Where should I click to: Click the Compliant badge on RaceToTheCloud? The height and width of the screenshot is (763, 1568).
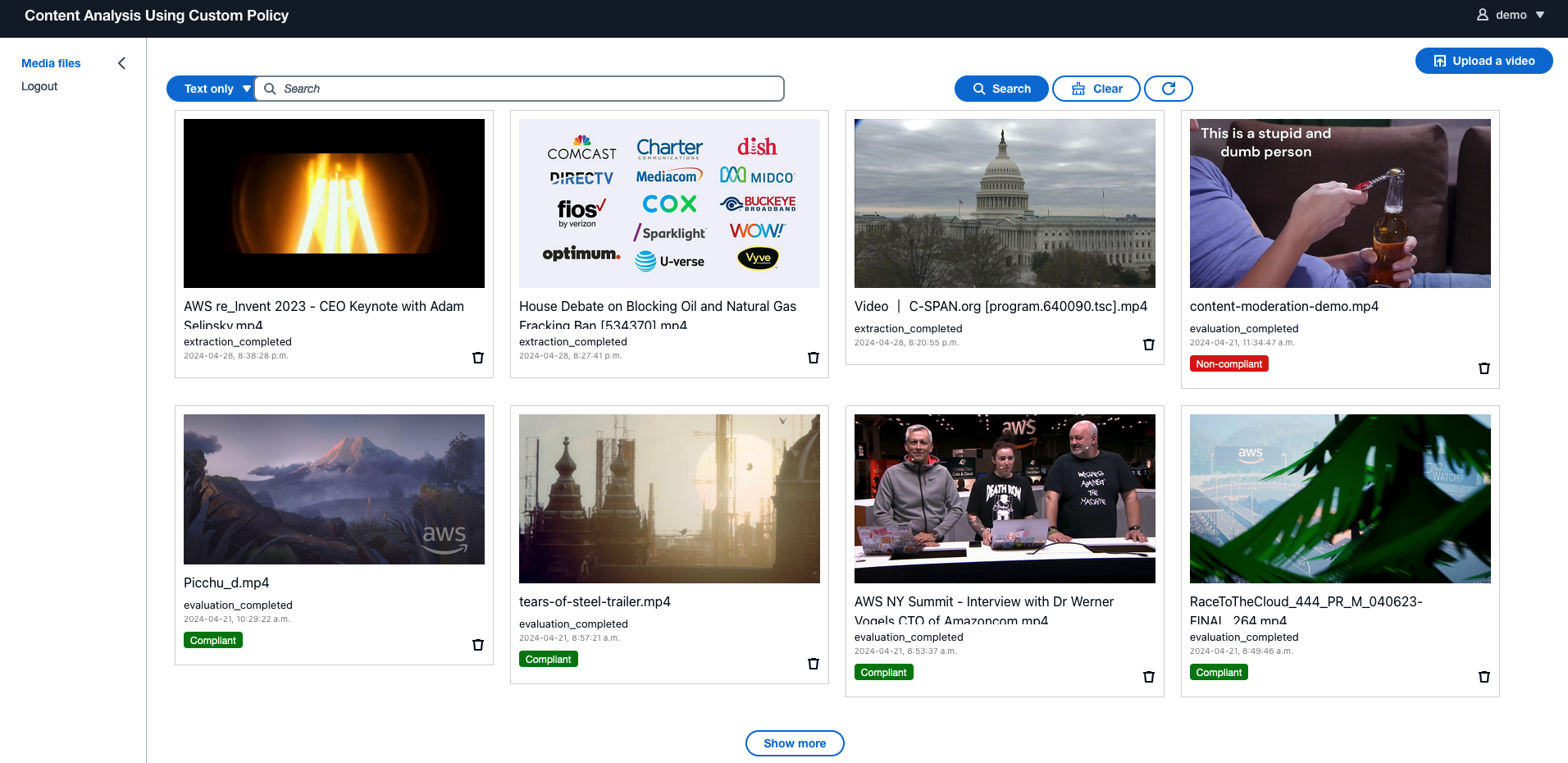pos(1219,672)
